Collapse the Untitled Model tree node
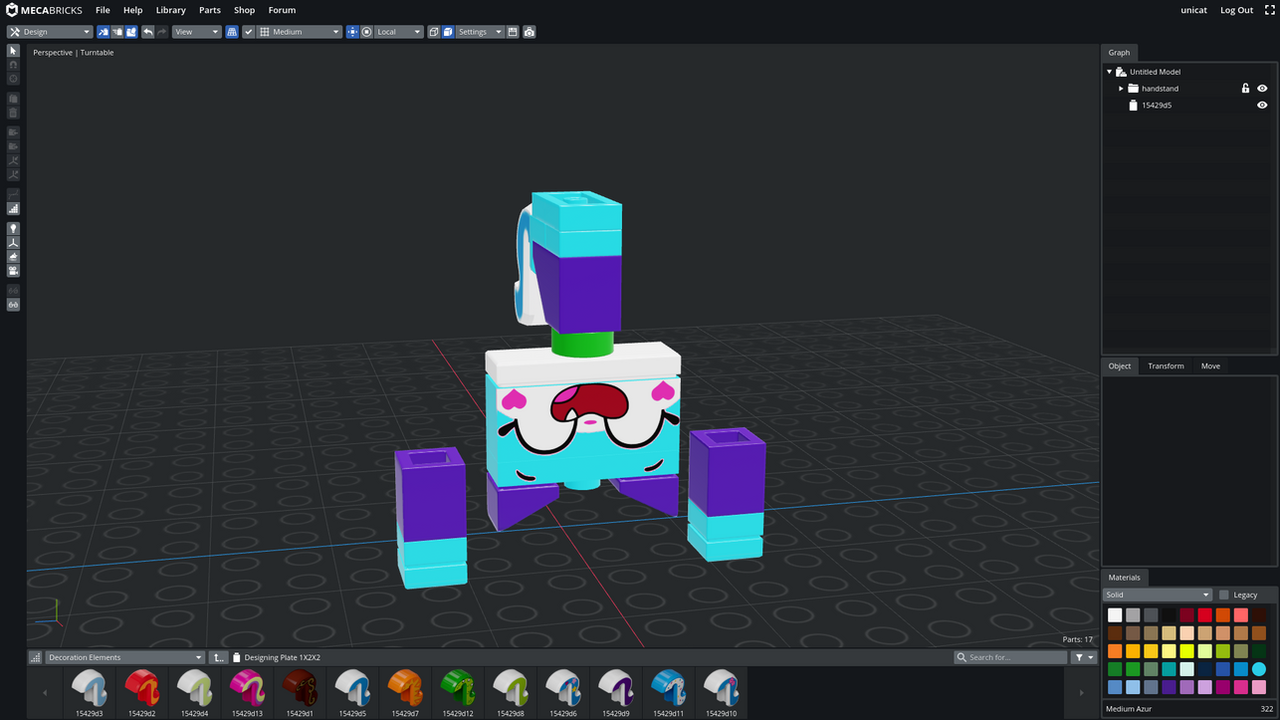This screenshot has height=720, width=1280. pyautogui.click(x=1110, y=72)
